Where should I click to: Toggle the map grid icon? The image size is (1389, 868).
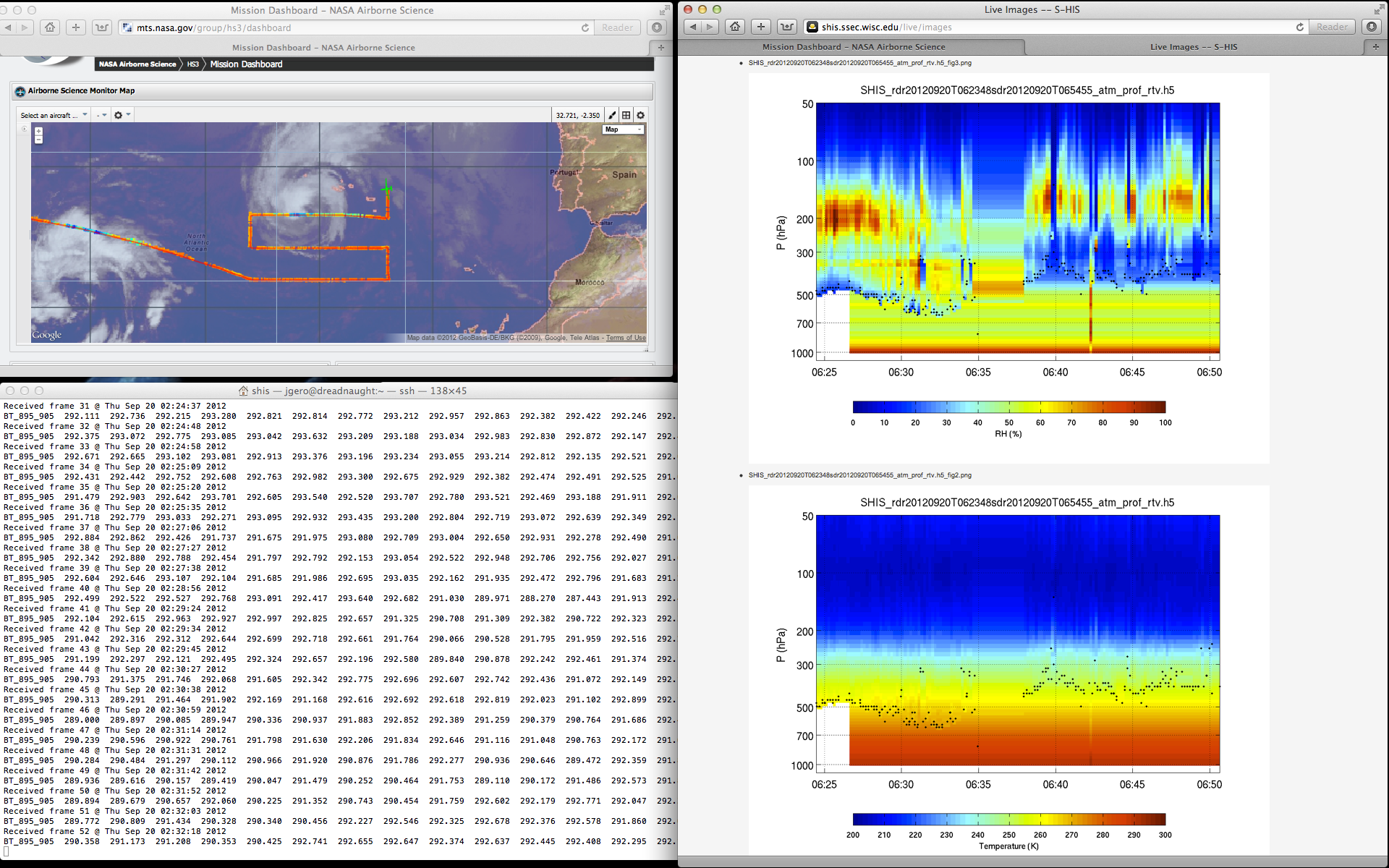(626, 115)
